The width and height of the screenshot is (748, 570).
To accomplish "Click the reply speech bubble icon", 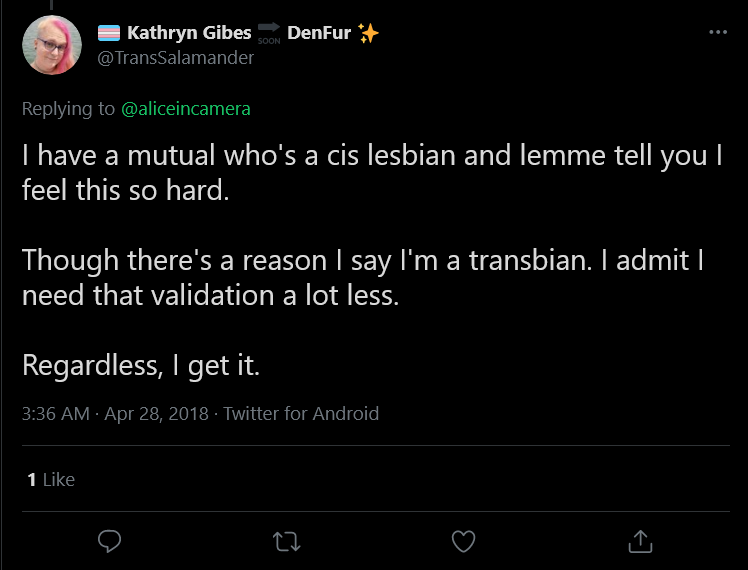I will 109,541.
